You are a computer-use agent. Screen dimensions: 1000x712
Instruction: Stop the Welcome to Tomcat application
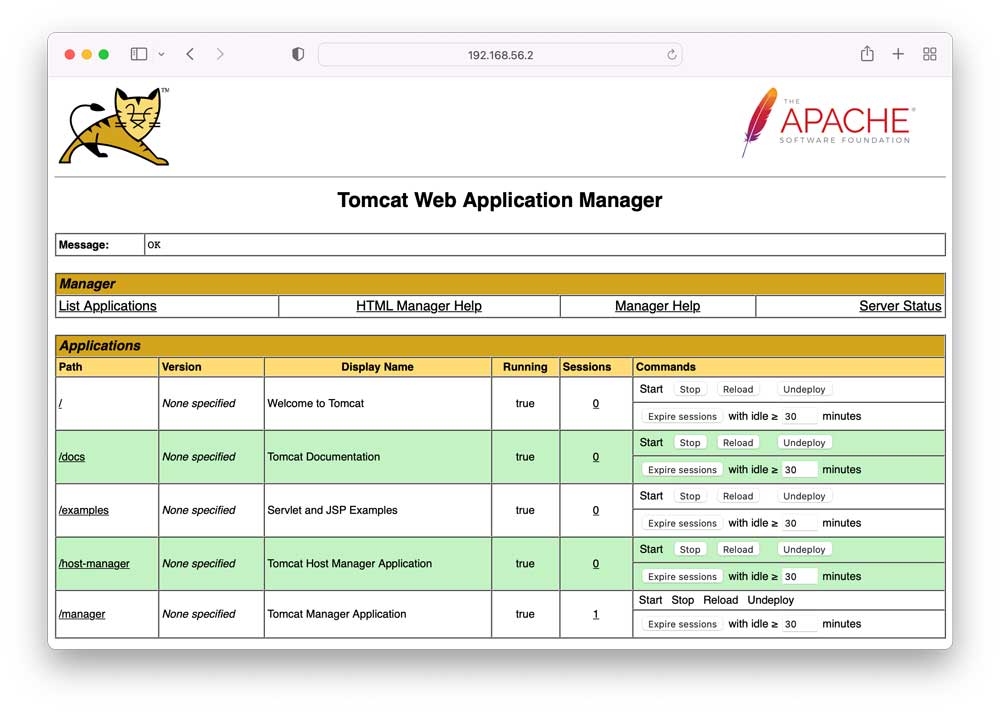[x=689, y=389]
